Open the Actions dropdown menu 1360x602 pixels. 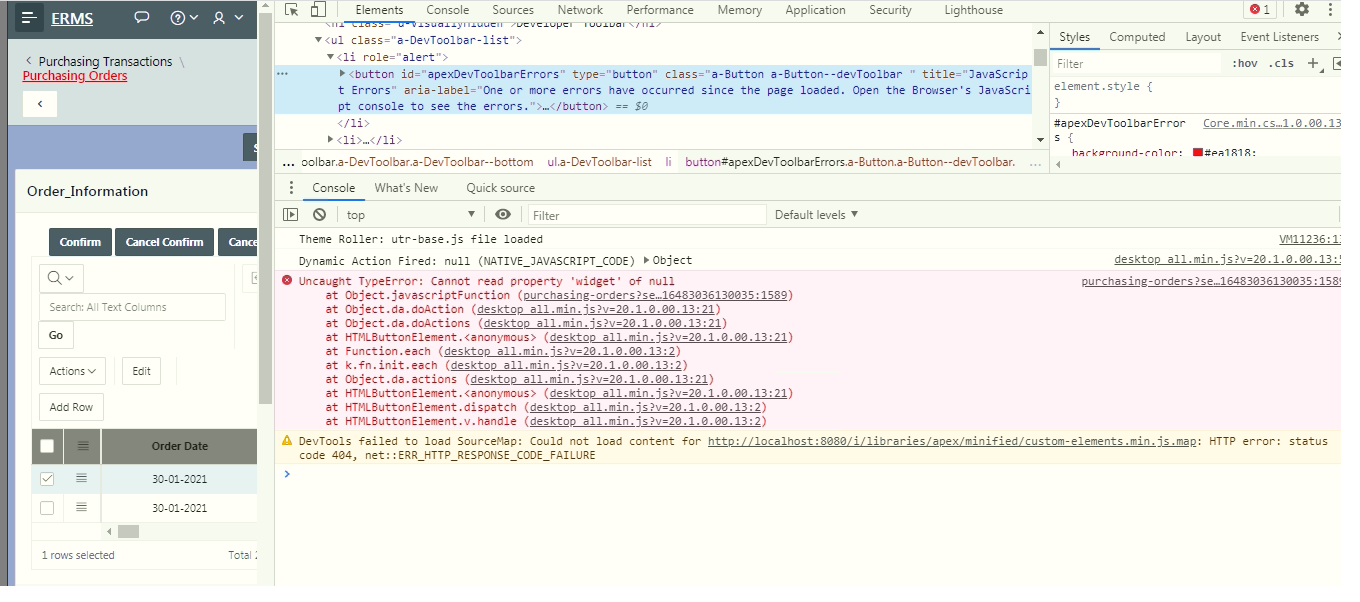pyautogui.click(x=72, y=371)
